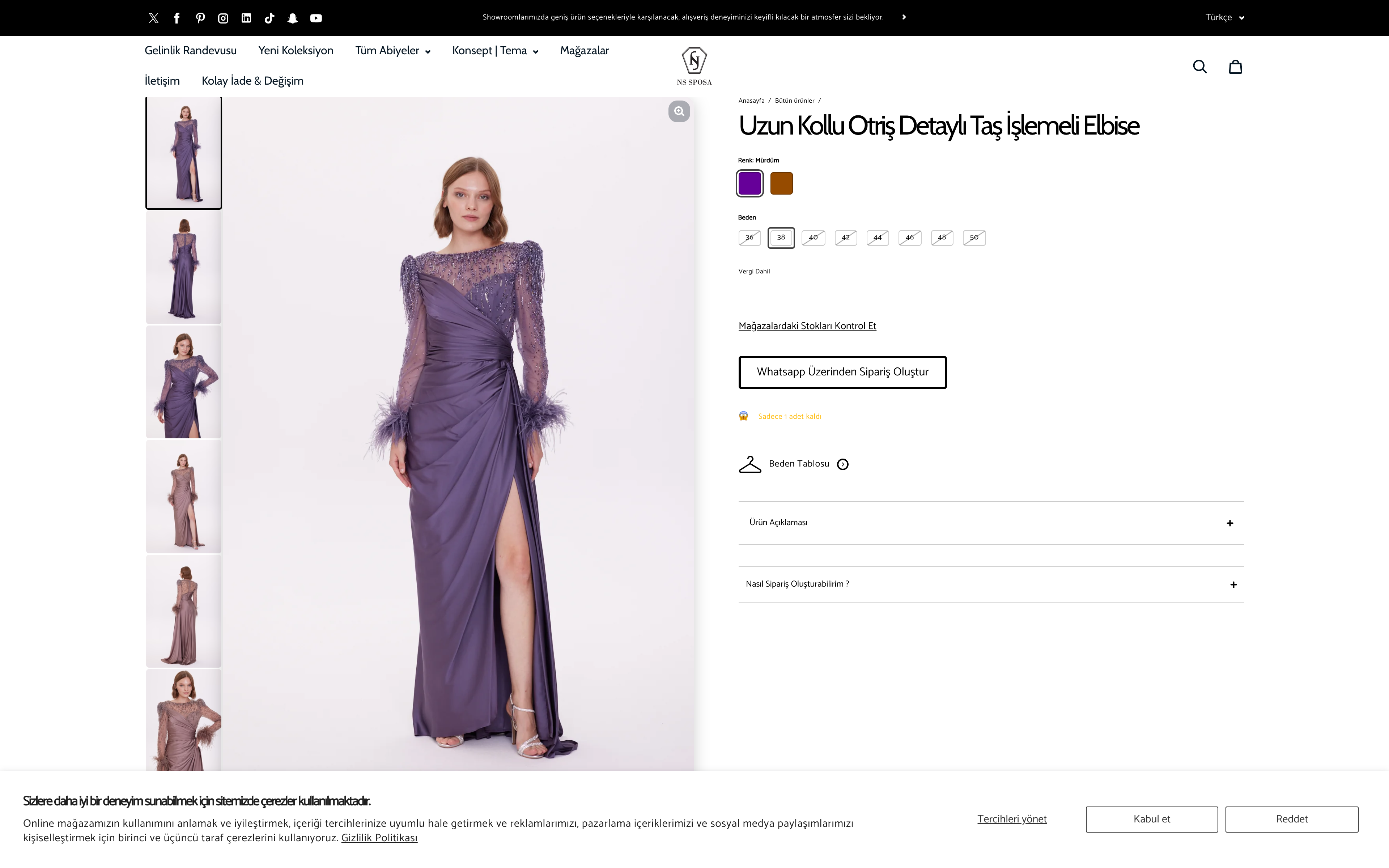
Task: Open the YouTube channel icon
Action: 316,18
